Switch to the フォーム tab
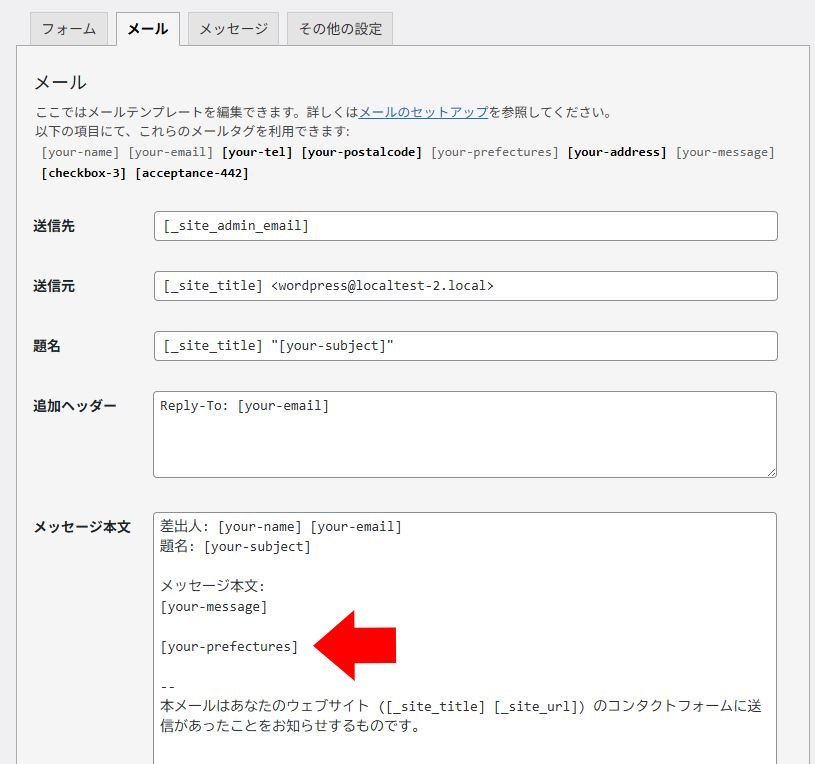This screenshot has height=764, width=815. click(x=69, y=29)
